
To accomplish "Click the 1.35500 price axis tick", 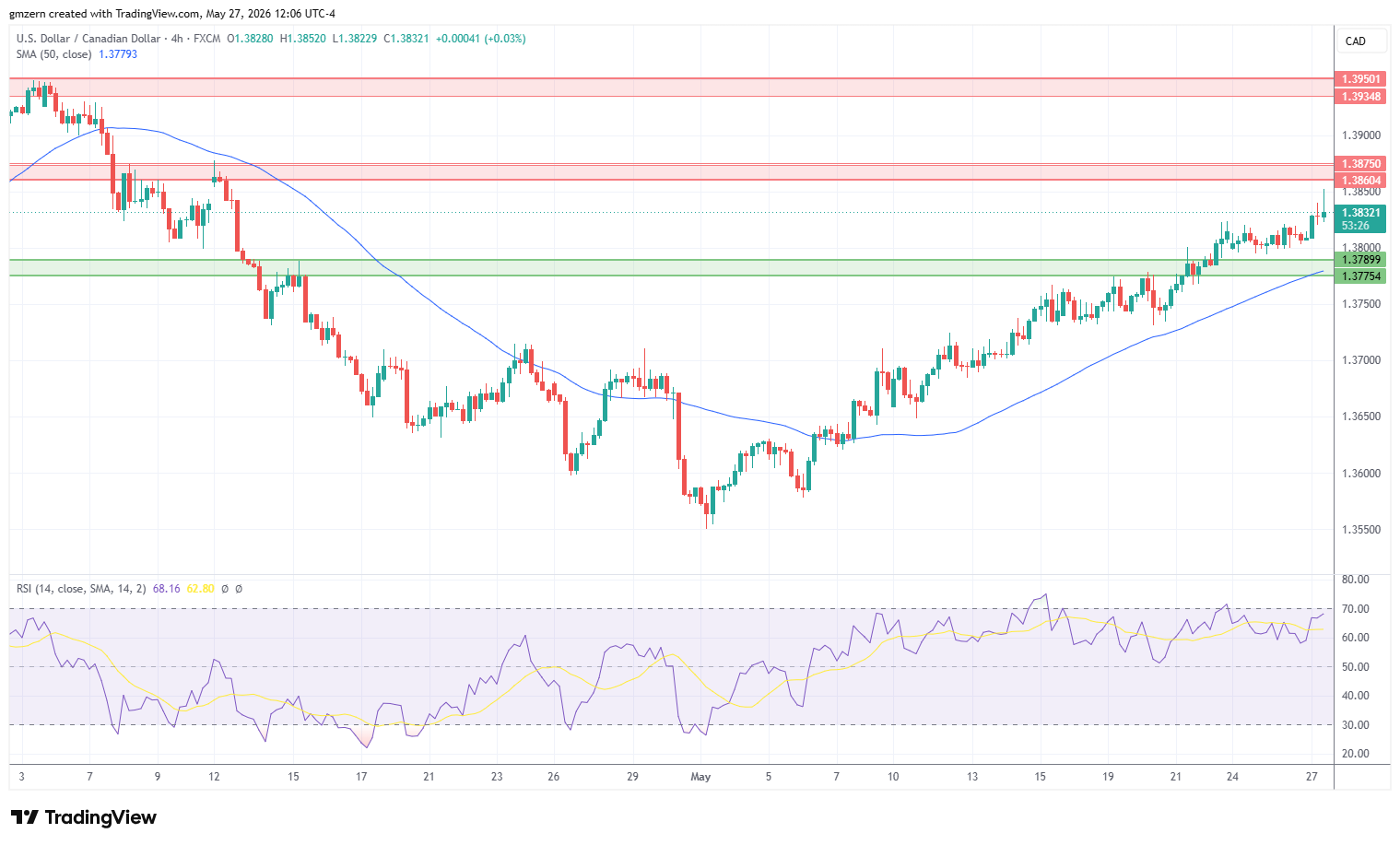I will [x=1361, y=530].
